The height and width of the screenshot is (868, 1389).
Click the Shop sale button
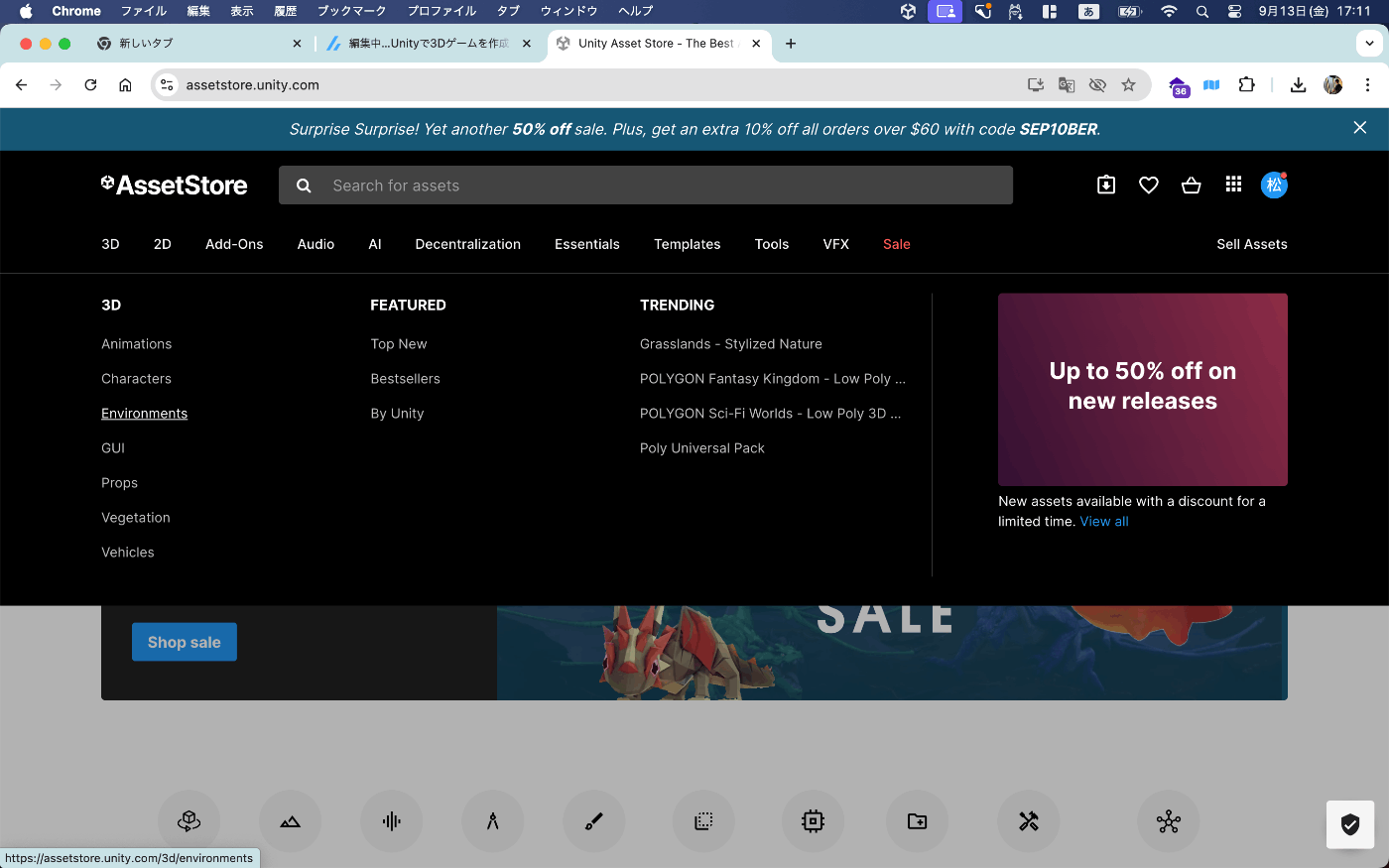tap(185, 642)
